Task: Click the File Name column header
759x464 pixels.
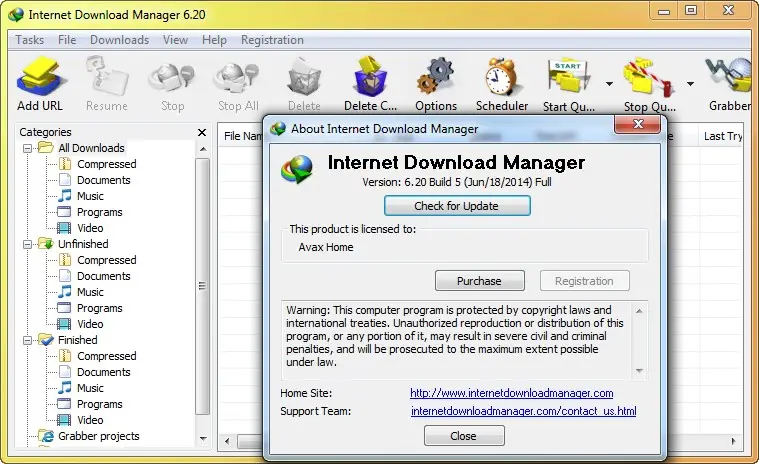Action: click(x=242, y=136)
